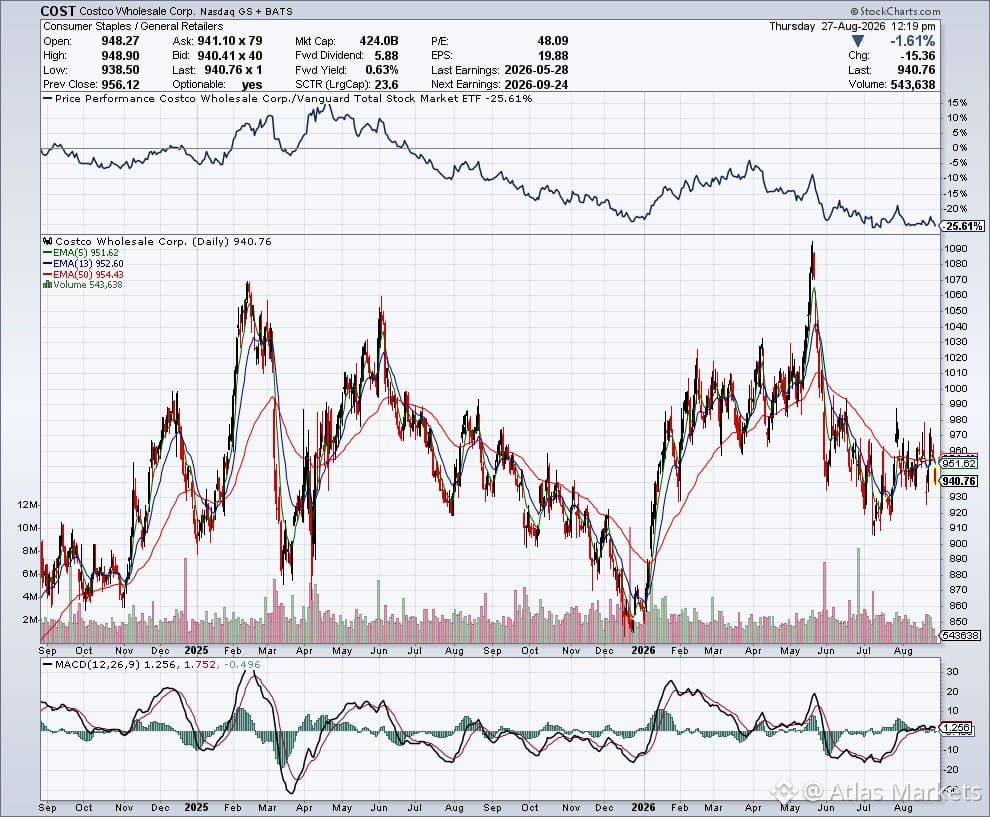Click the EMA(13) 952.60 legend entry
The width and height of the screenshot is (990, 817).
point(83,263)
